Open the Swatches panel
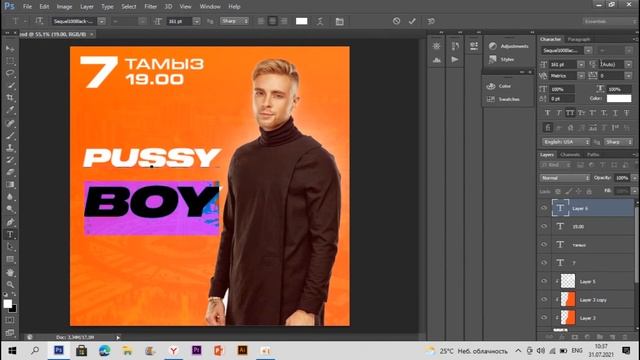The width and height of the screenshot is (640, 360). coord(504,99)
